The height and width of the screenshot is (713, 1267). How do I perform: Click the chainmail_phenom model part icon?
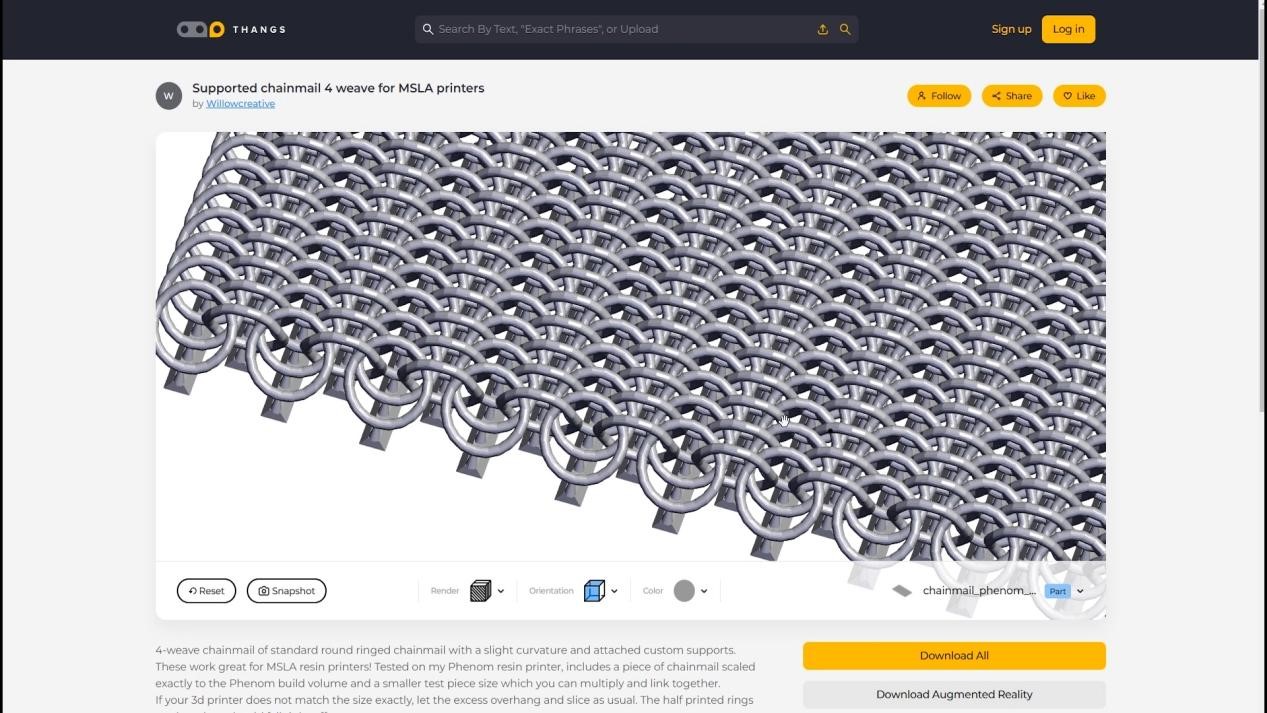click(902, 591)
